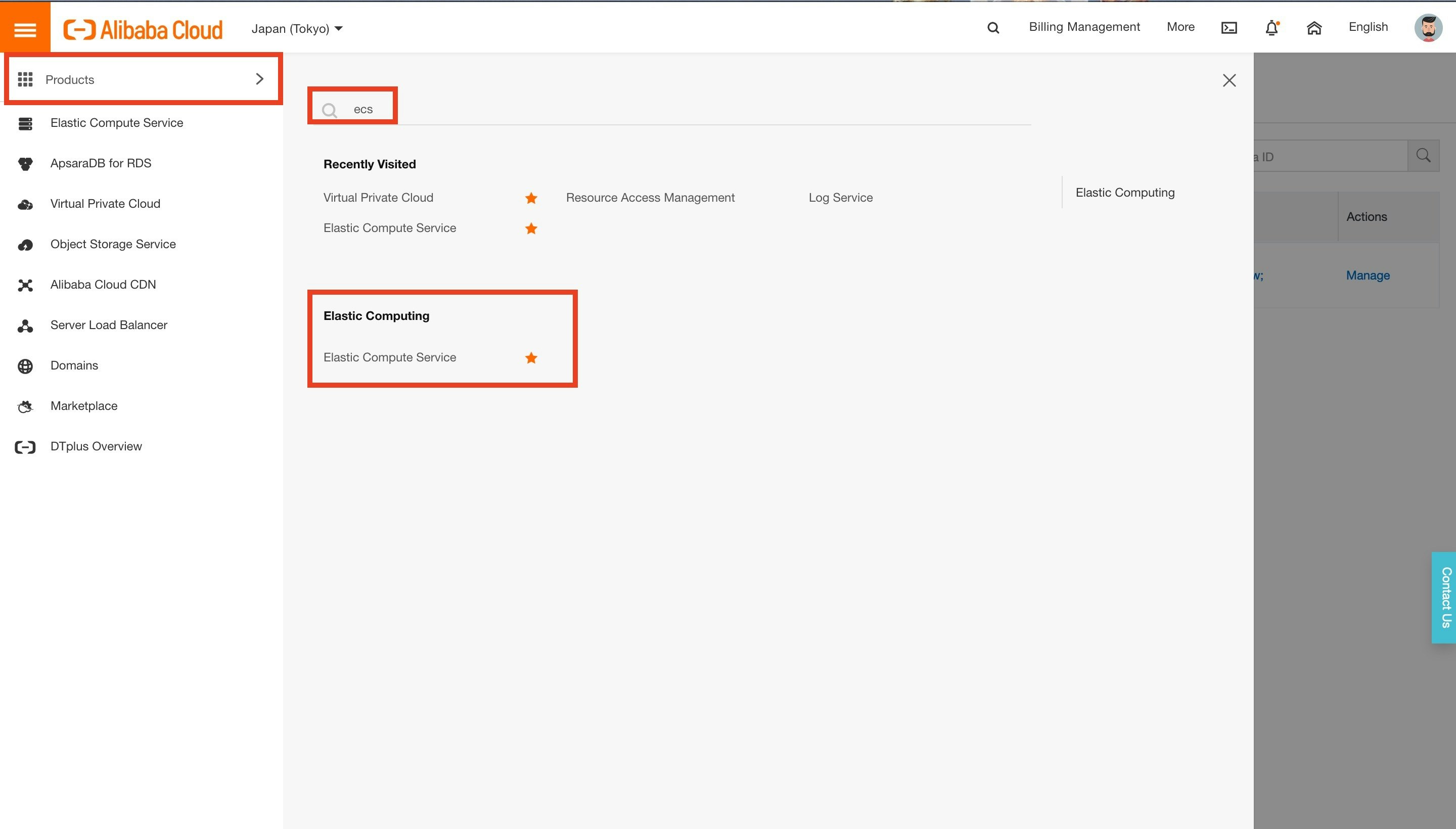Click the Recently Visited heading
1456x829 pixels.
370,164
